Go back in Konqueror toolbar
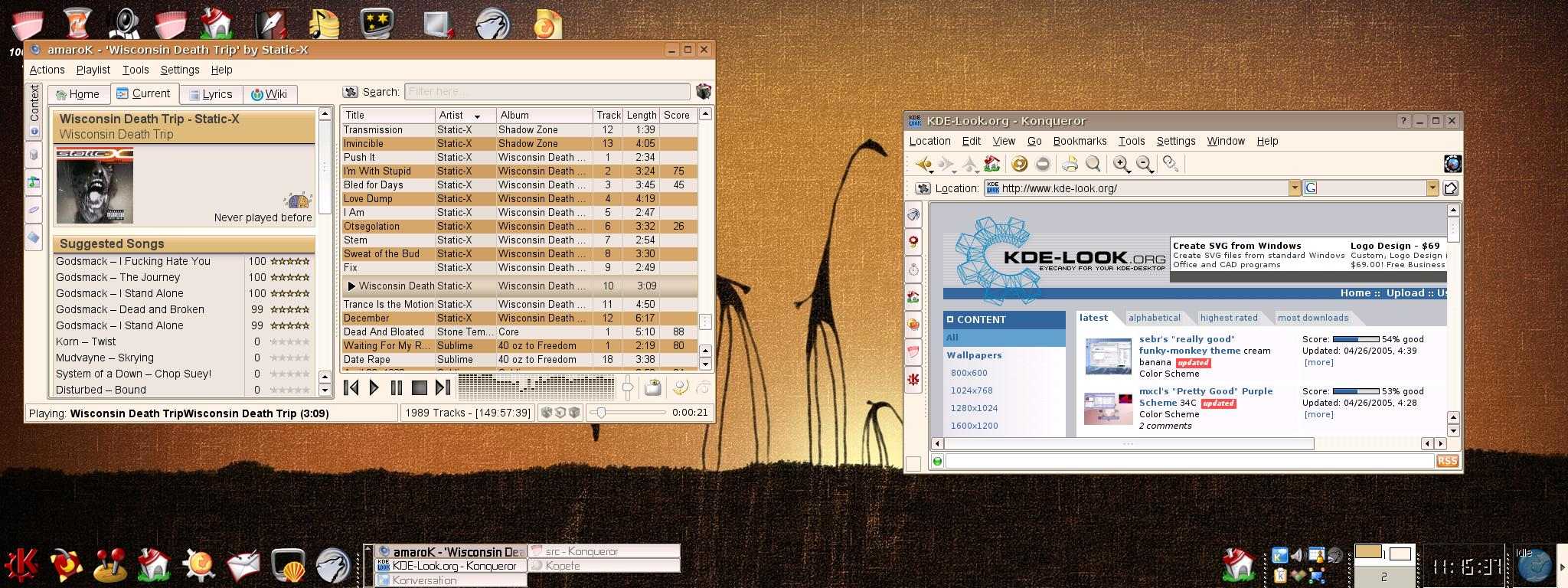1568x588 pixels. point(924,164)
